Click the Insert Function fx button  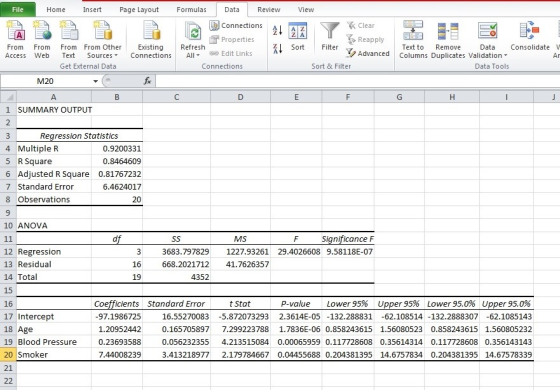(x=148, y=81)
